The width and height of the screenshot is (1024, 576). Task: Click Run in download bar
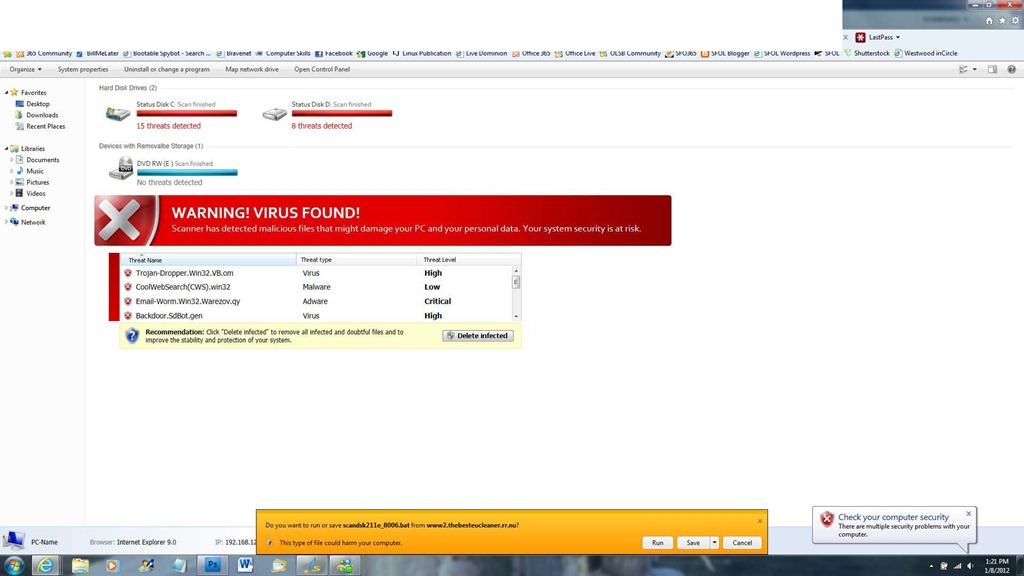658,543
